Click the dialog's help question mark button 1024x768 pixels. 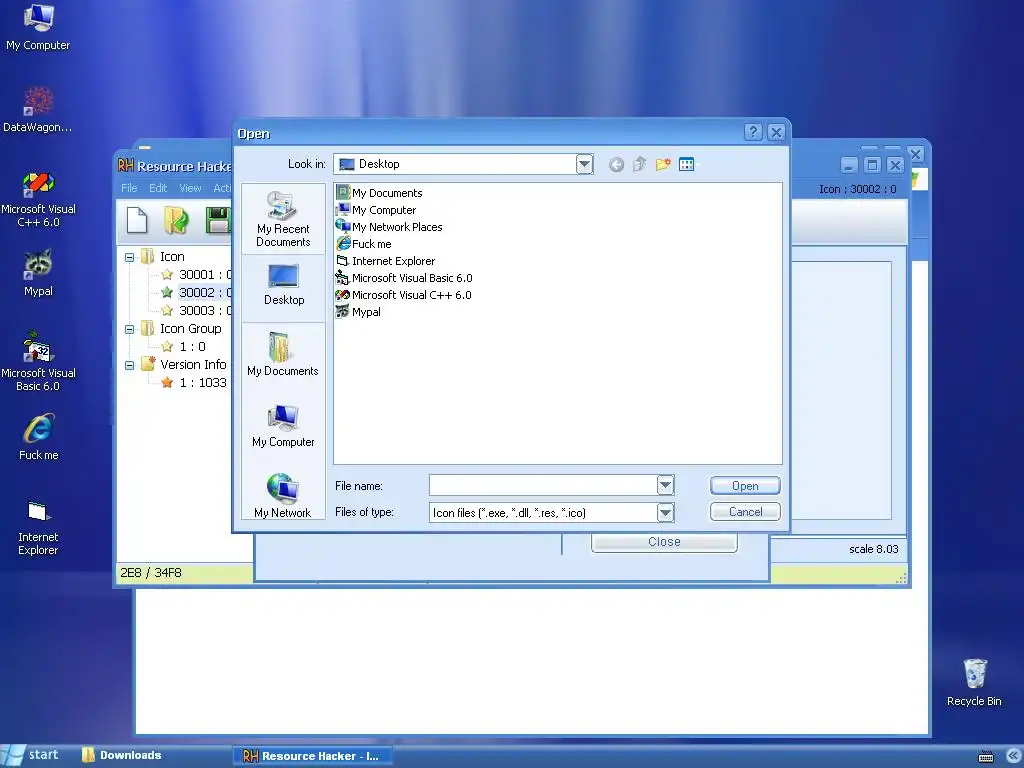click(753, 132)
